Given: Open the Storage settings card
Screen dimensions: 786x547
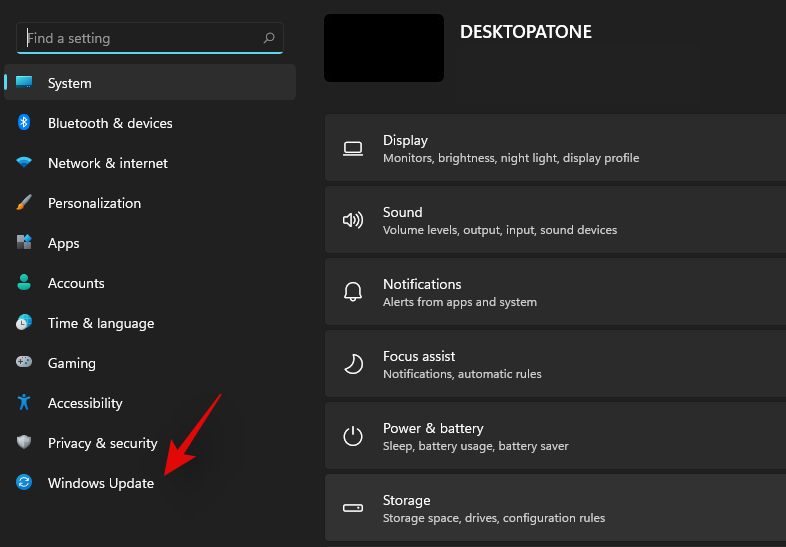Looking at the screenshot, I should point(555,508).
